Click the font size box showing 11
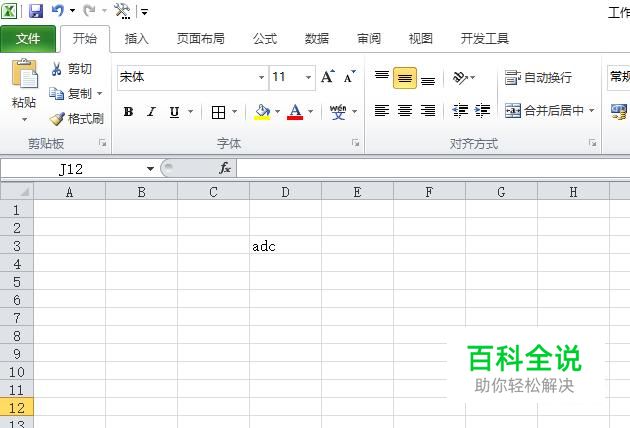The width and height of the screenshot is (630, 428). click(x=286, y=77)
